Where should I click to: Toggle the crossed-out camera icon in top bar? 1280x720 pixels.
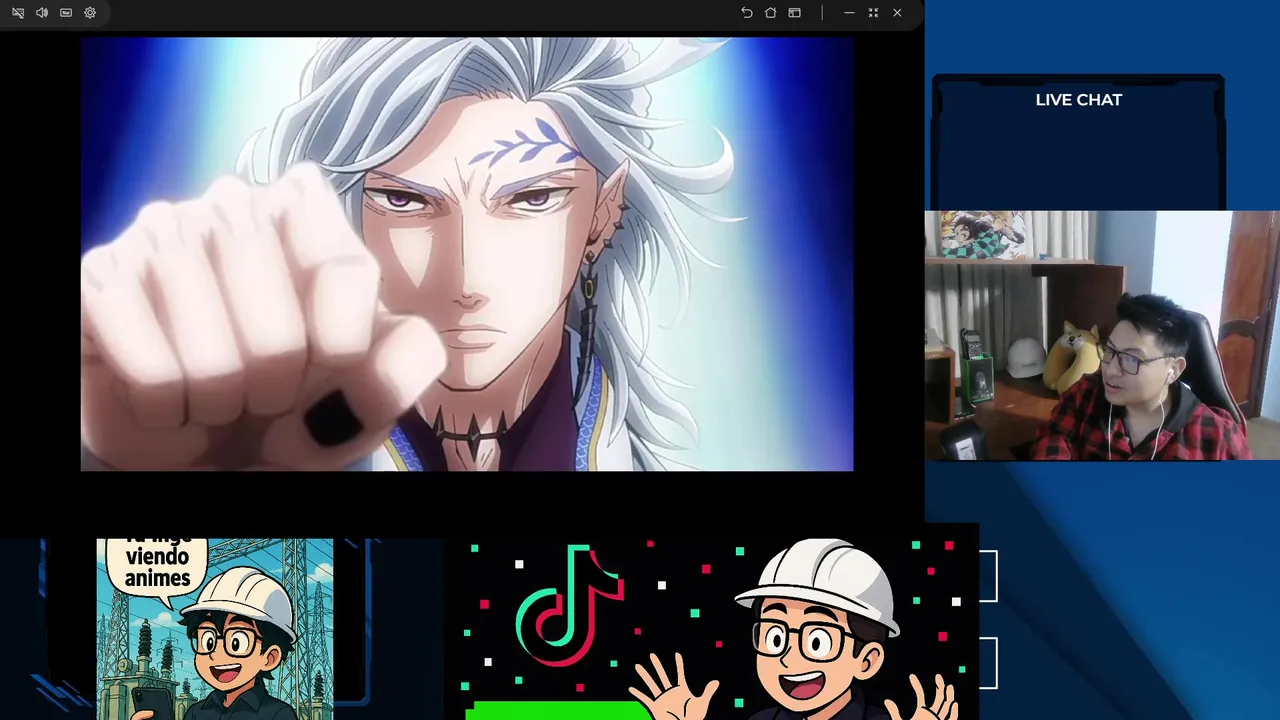[18, 13]
